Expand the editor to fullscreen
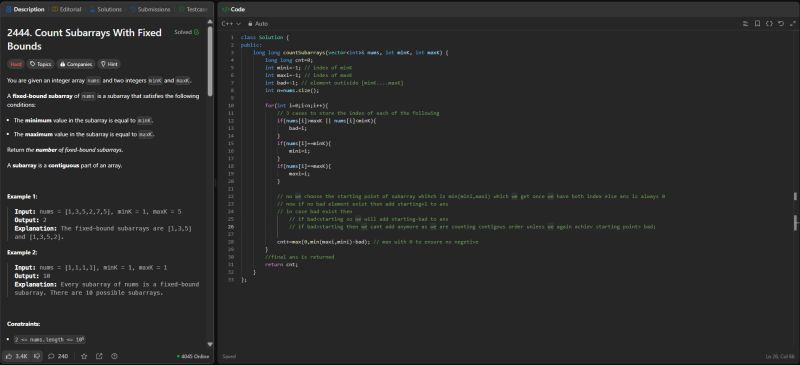The height and width of the screenshot is (365, 800). pyautogui.click(x=792, y=23)
